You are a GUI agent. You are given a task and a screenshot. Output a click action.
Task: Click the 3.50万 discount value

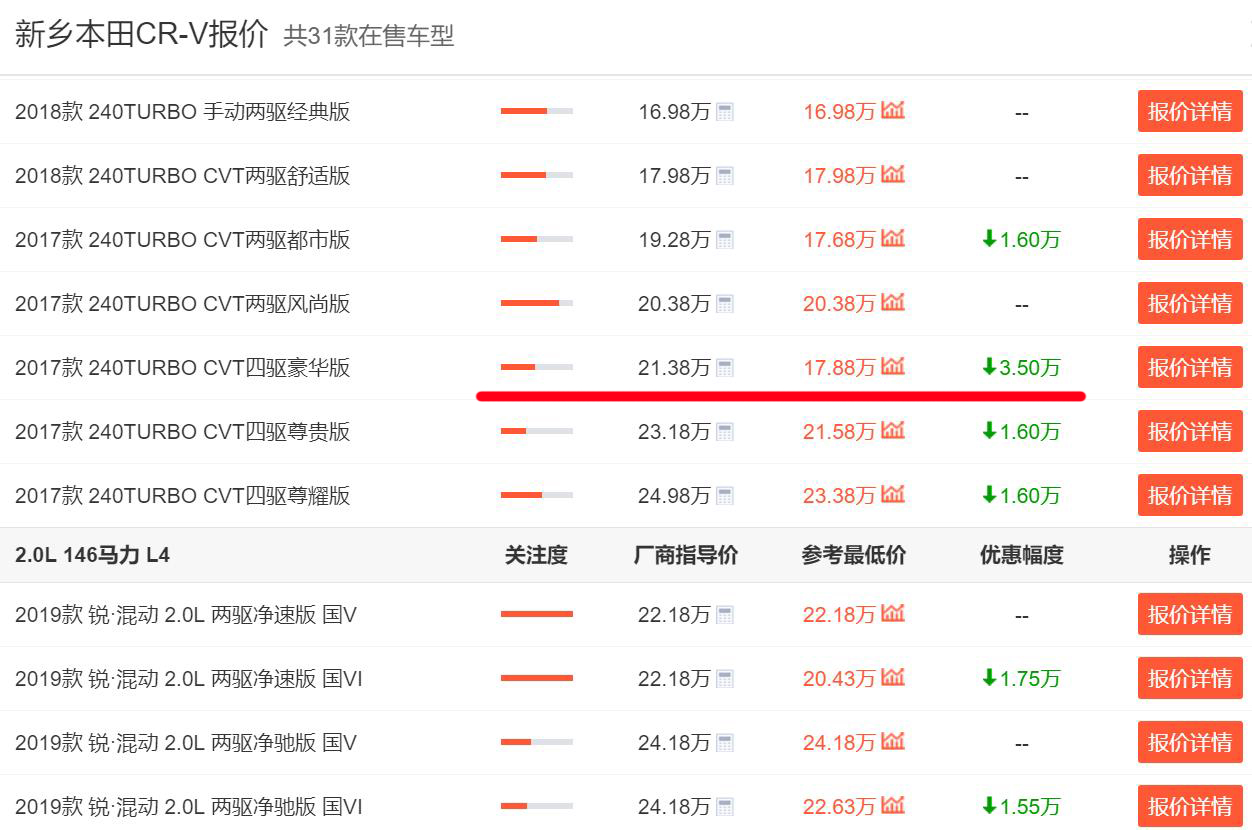[x=1021, y=368]
